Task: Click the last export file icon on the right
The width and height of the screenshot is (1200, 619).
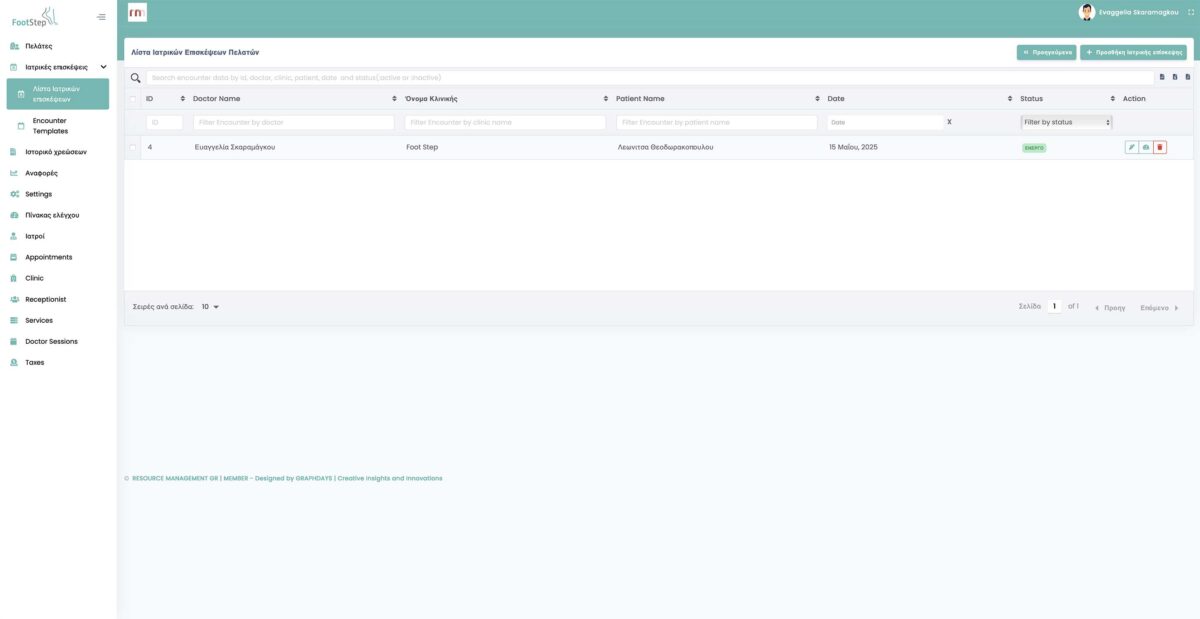Action: click(1187, 77)
